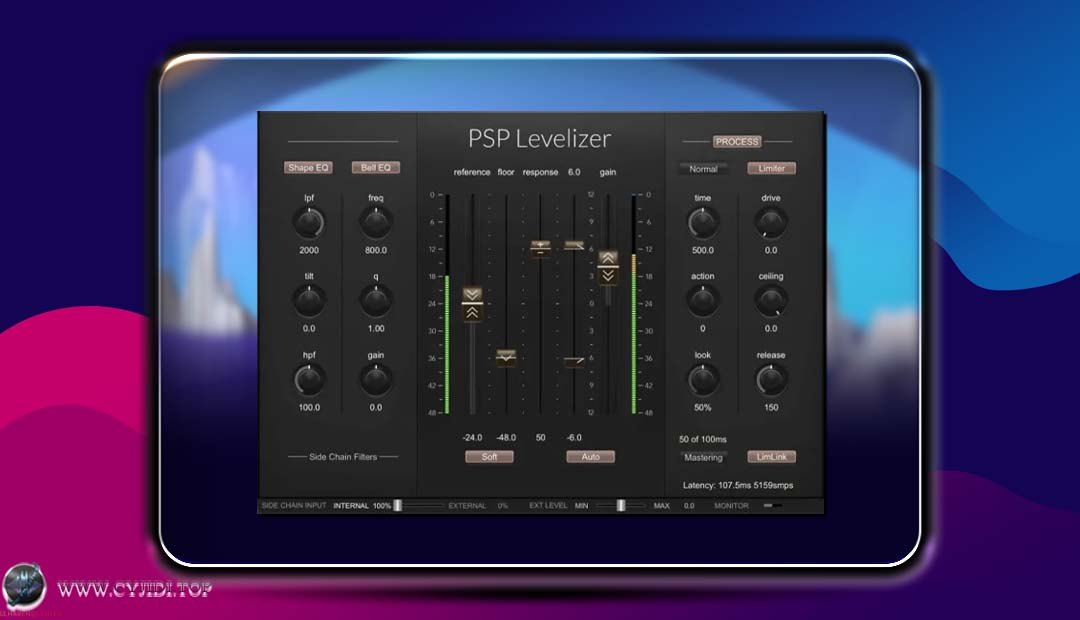
Task: Select the Normal mode
Action: tap(703, 169)
